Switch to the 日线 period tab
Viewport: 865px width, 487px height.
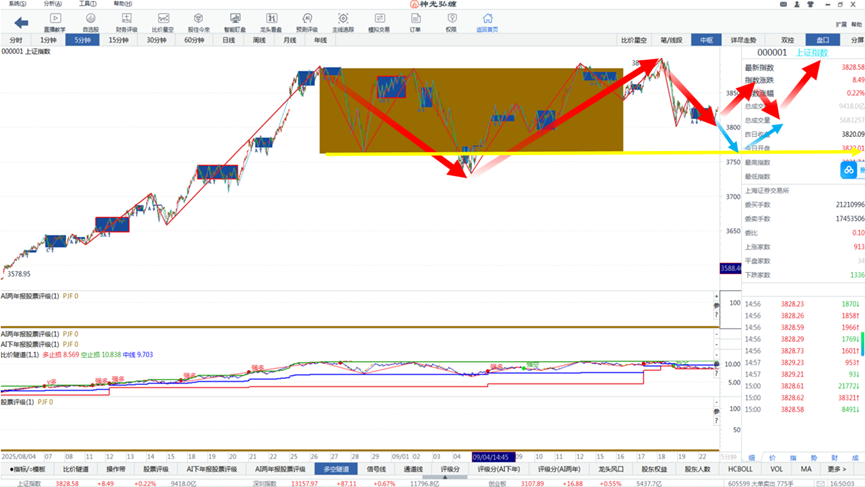[x=229, y=40]
